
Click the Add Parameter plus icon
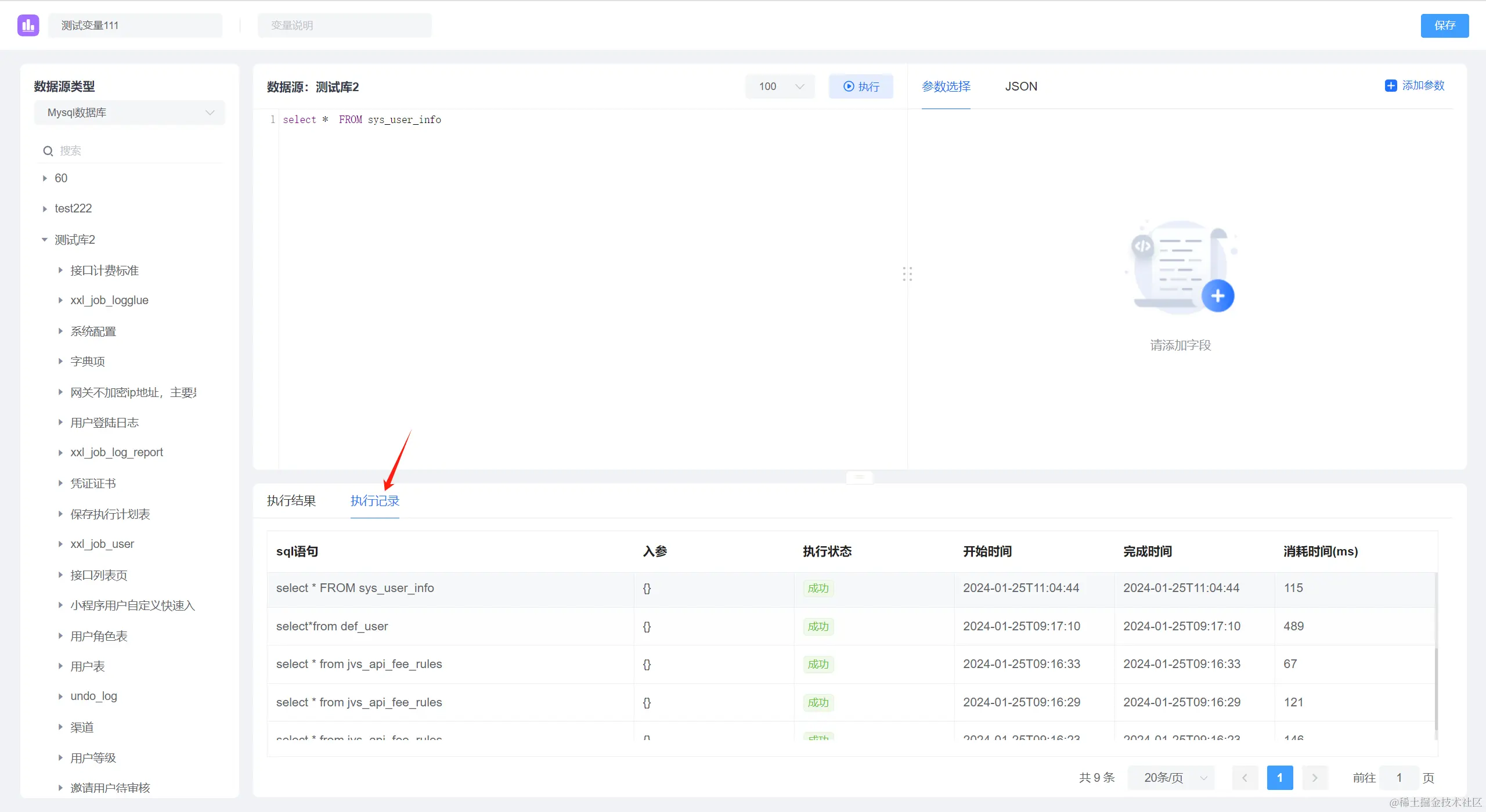[1391, 86]
